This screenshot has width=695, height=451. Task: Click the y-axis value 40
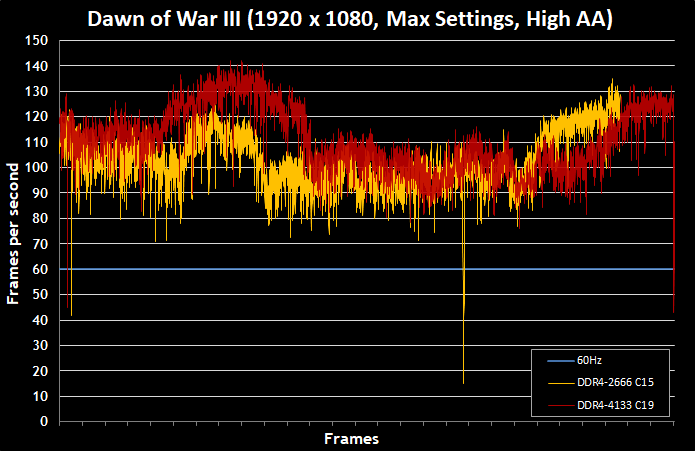pos(40,320)
